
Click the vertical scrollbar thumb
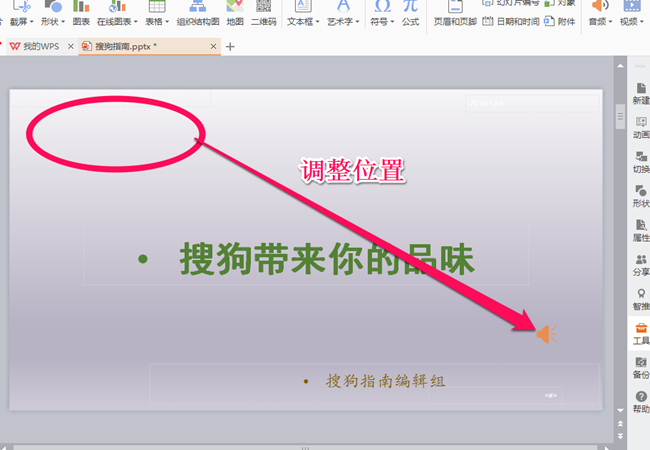click(x=620, y=117)
